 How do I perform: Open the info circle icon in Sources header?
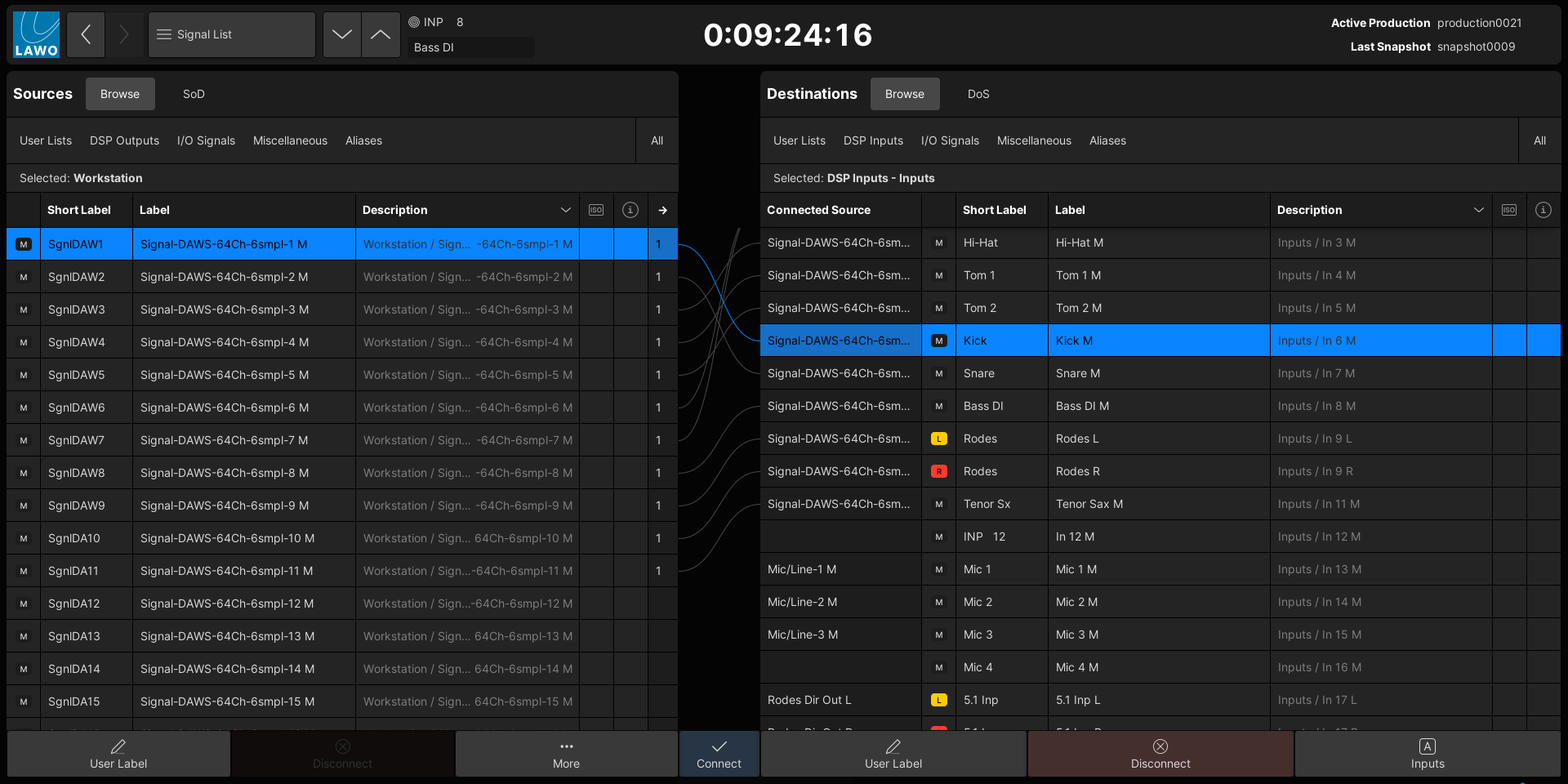tap(630, 210)
